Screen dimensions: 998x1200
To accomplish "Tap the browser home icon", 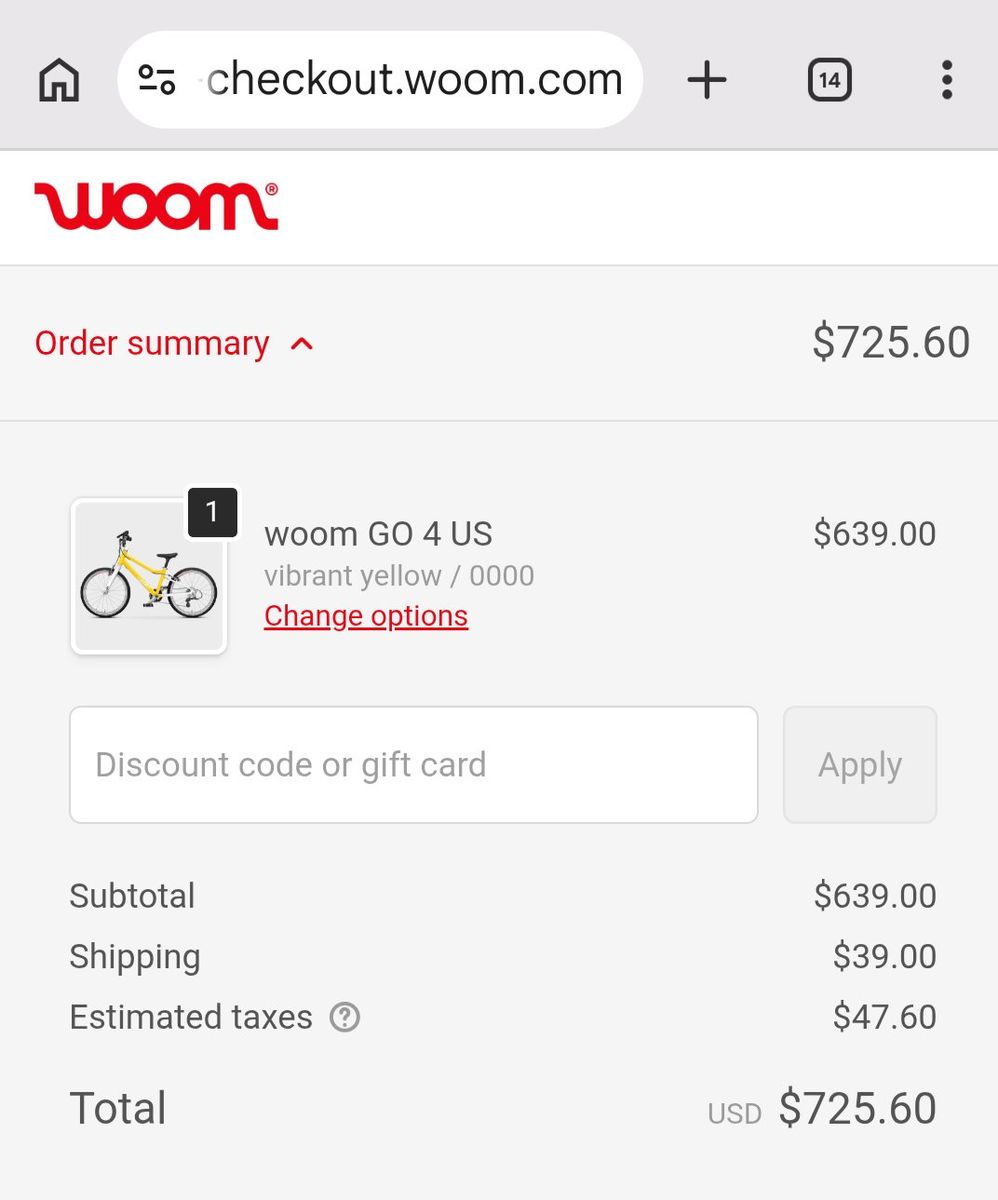I will (59, 80).
